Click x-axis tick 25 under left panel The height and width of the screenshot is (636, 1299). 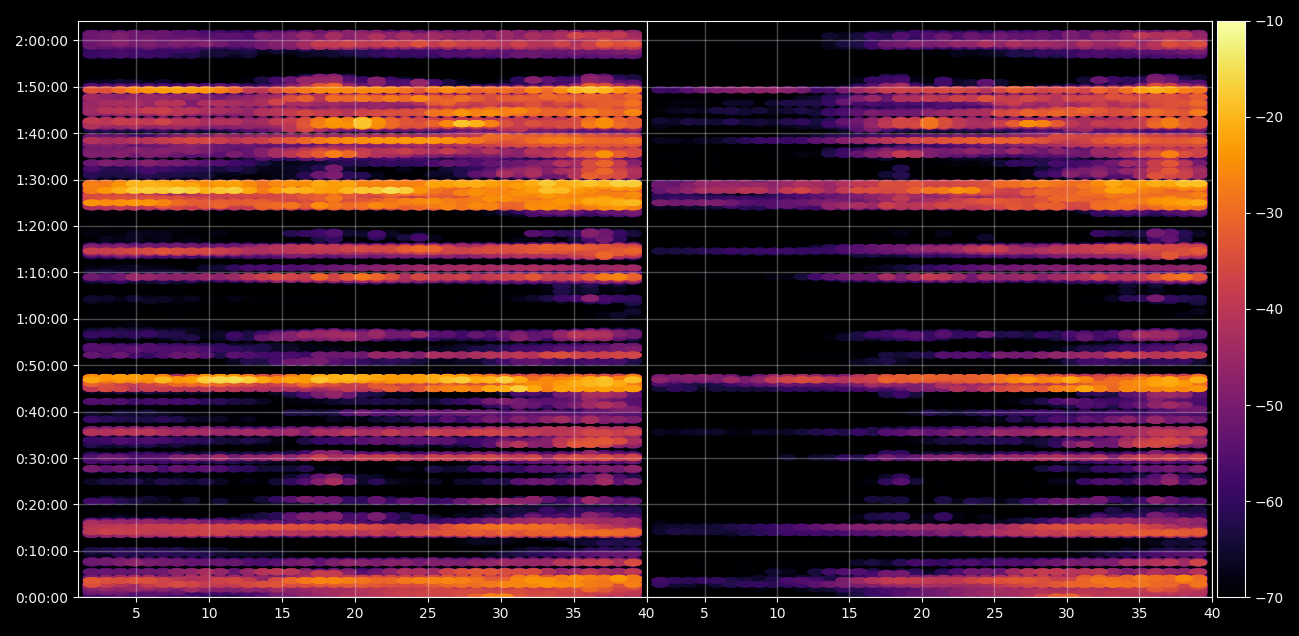[428, 613]
